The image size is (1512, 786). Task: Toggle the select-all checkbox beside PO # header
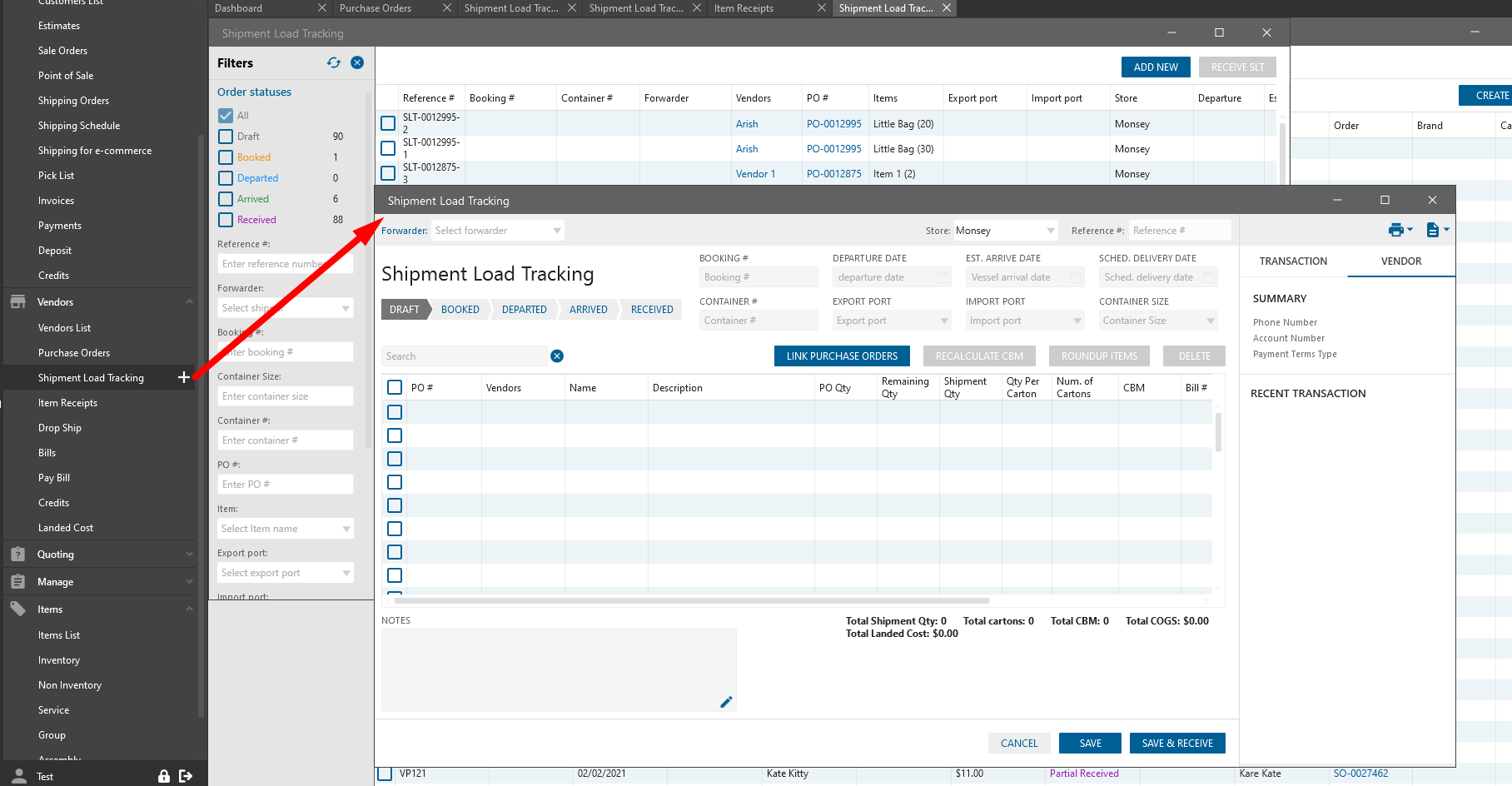click(395, 387)
